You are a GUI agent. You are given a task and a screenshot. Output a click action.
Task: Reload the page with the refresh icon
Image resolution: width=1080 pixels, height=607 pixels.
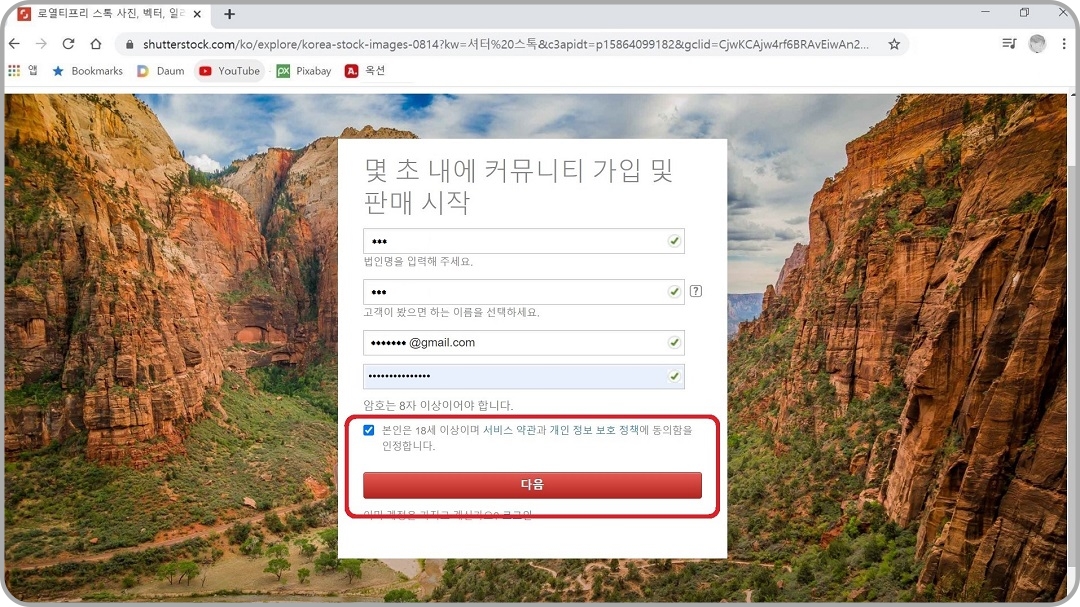67,44
